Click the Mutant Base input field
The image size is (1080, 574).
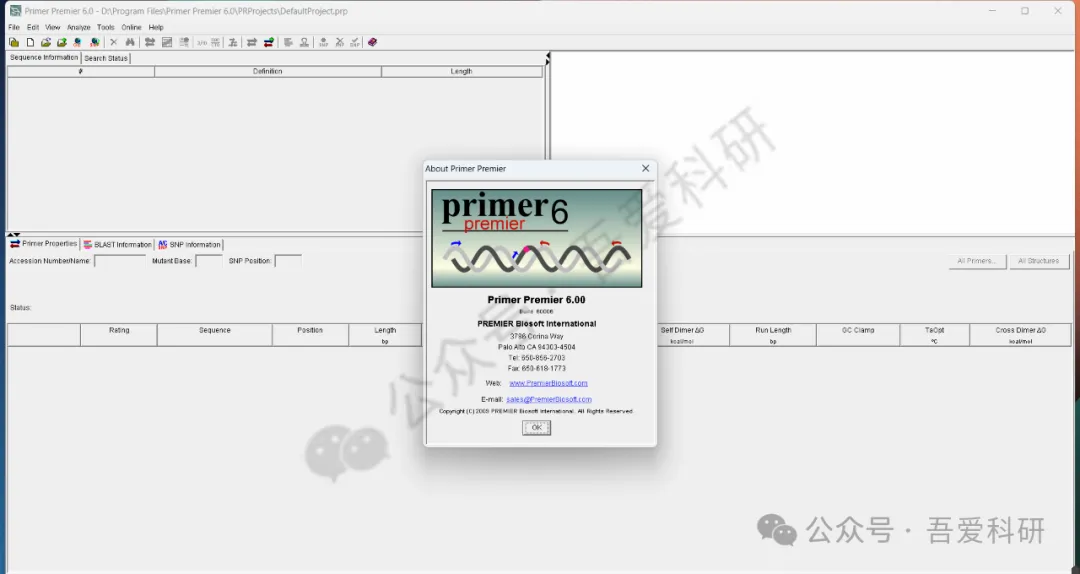(209, 261)
